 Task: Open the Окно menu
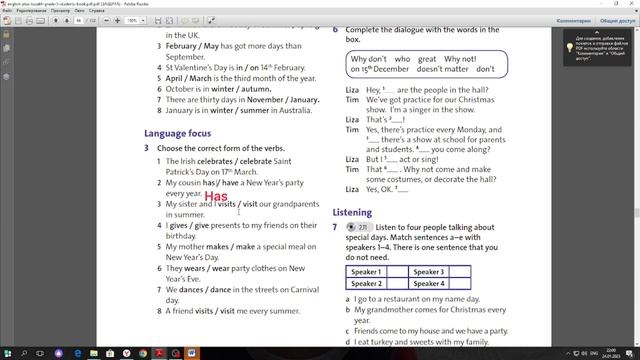[x=80, y=11]
